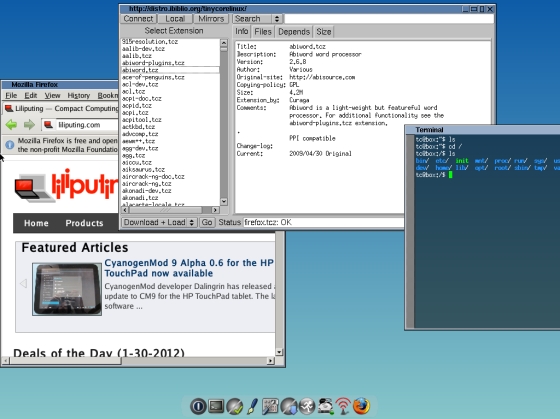
Task: Click the Go button
Action: click(207, 222)
